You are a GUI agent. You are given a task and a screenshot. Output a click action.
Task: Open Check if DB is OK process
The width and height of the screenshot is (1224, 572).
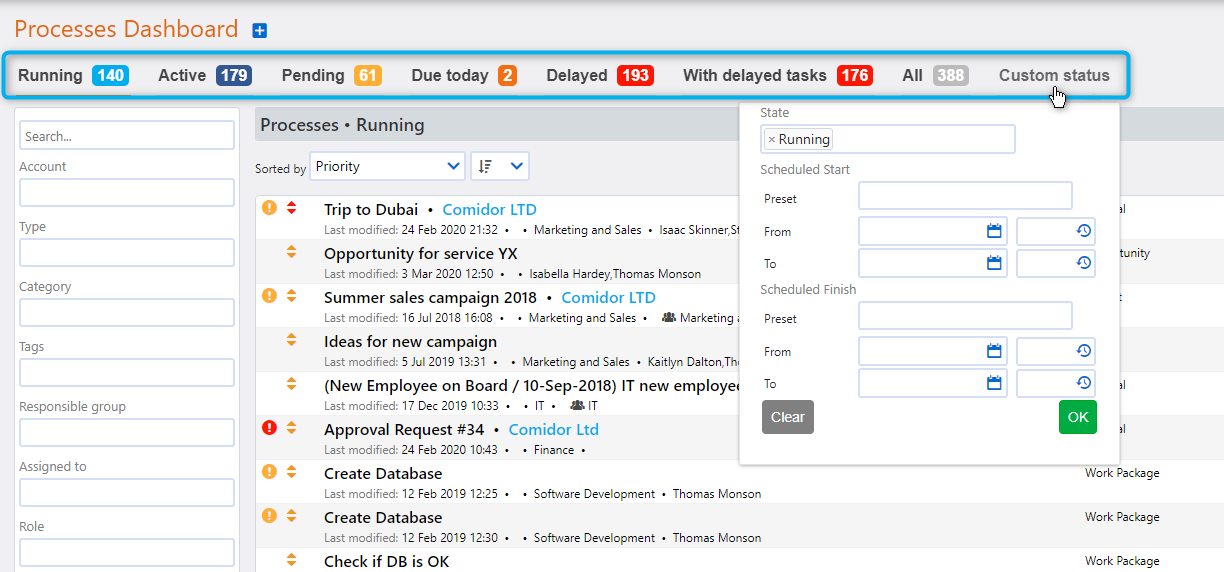click(387, 561)
